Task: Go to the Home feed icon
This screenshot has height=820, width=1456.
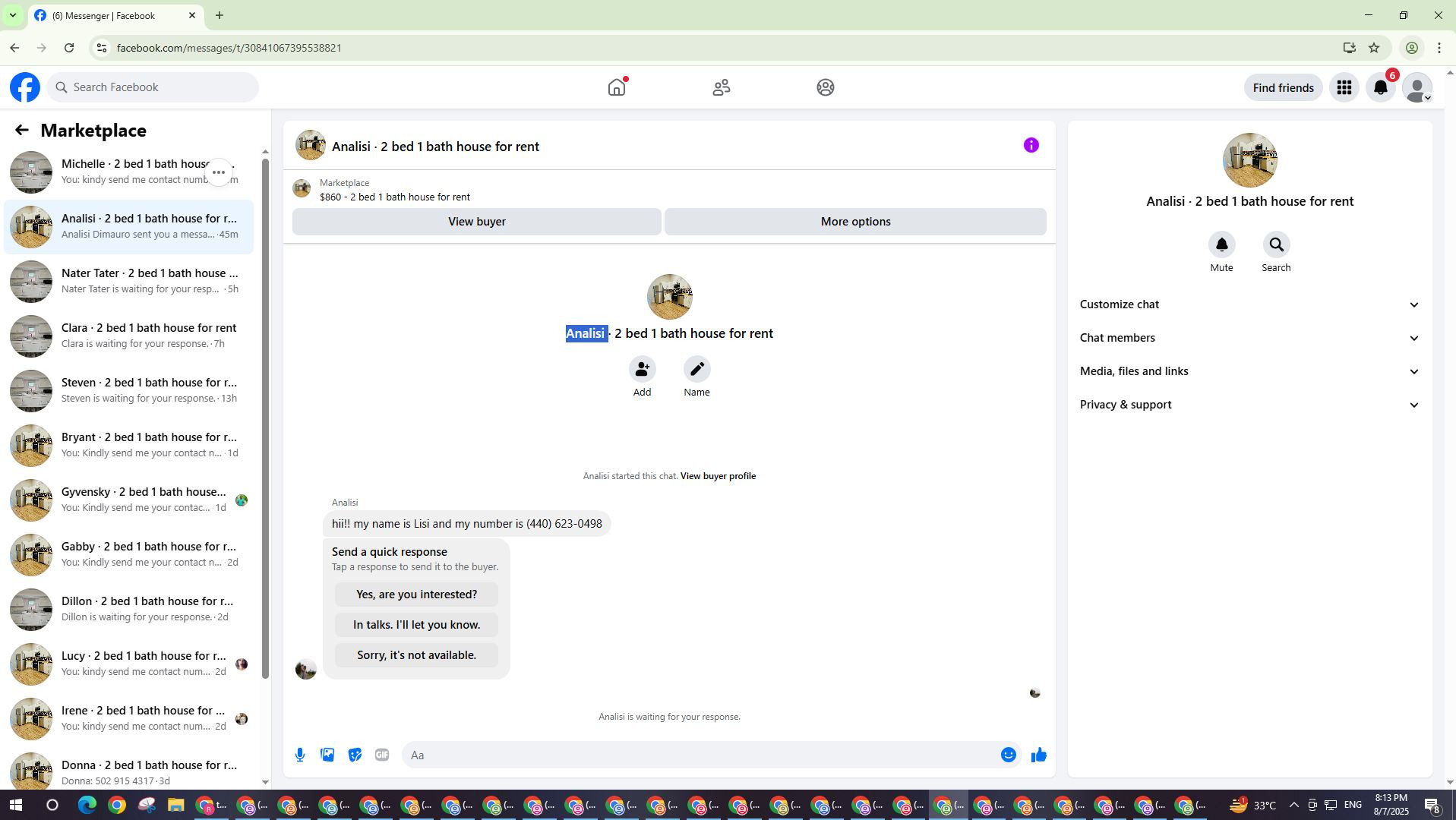Action: tap(617, 87)
